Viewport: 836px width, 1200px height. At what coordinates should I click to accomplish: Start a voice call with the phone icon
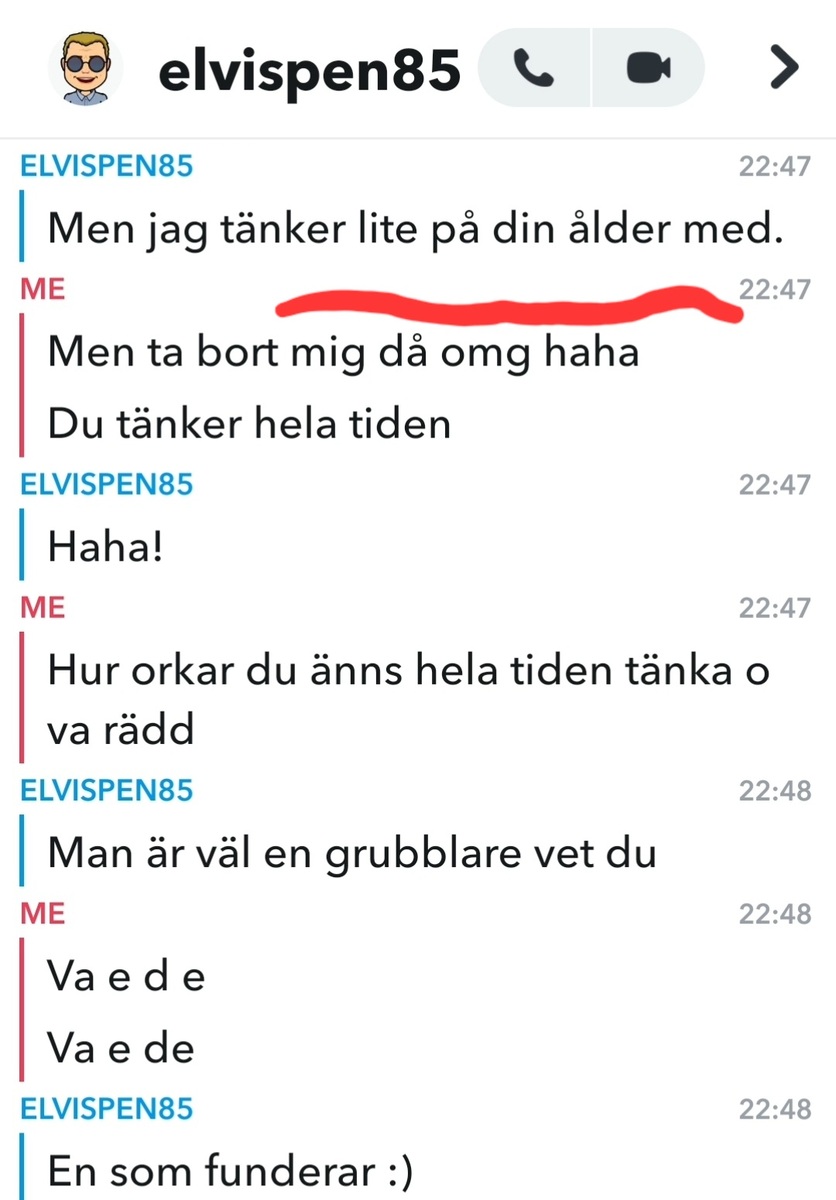point(535,67)
